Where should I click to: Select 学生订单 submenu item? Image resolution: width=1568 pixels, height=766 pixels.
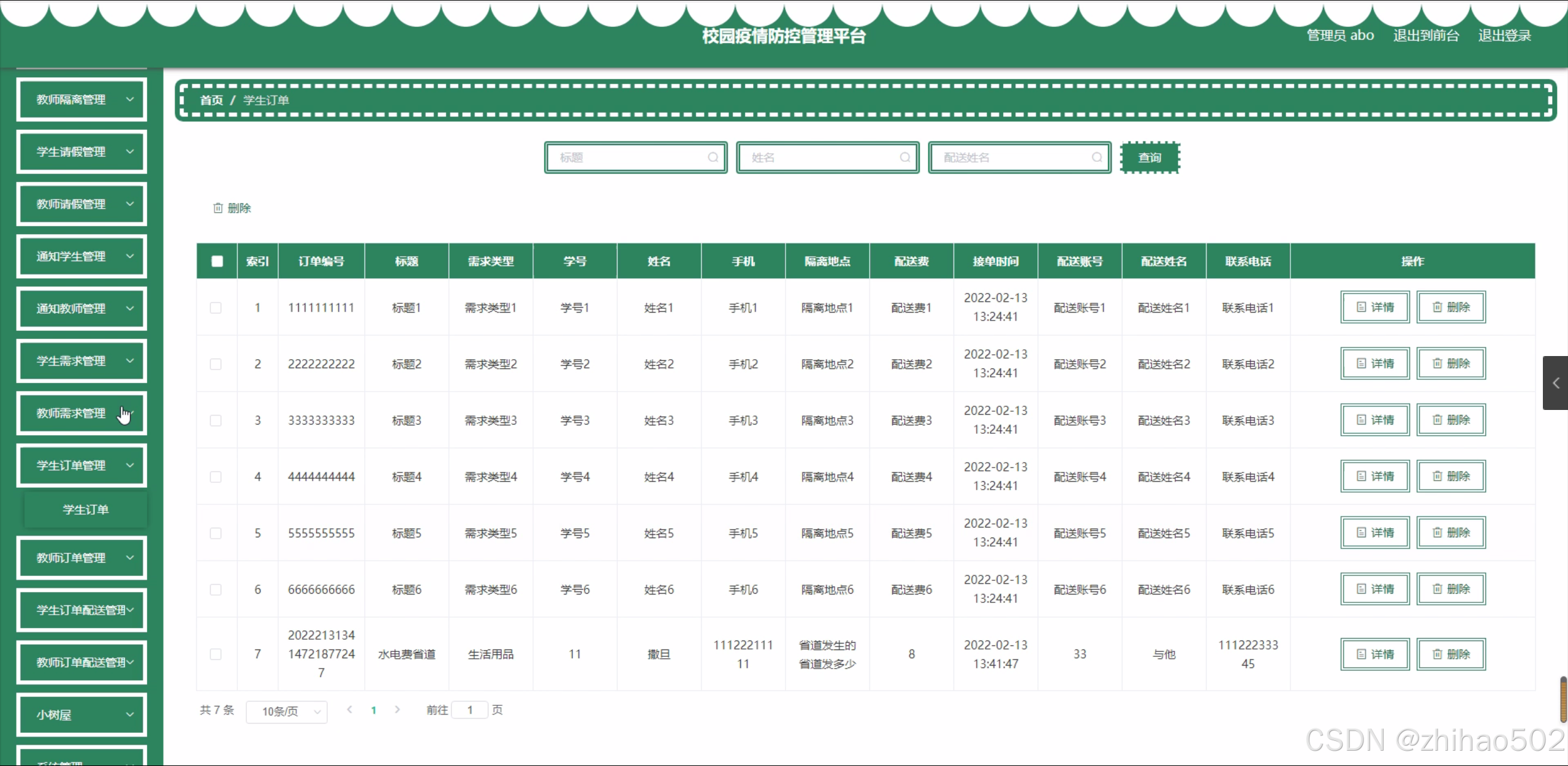coord(86,509)
